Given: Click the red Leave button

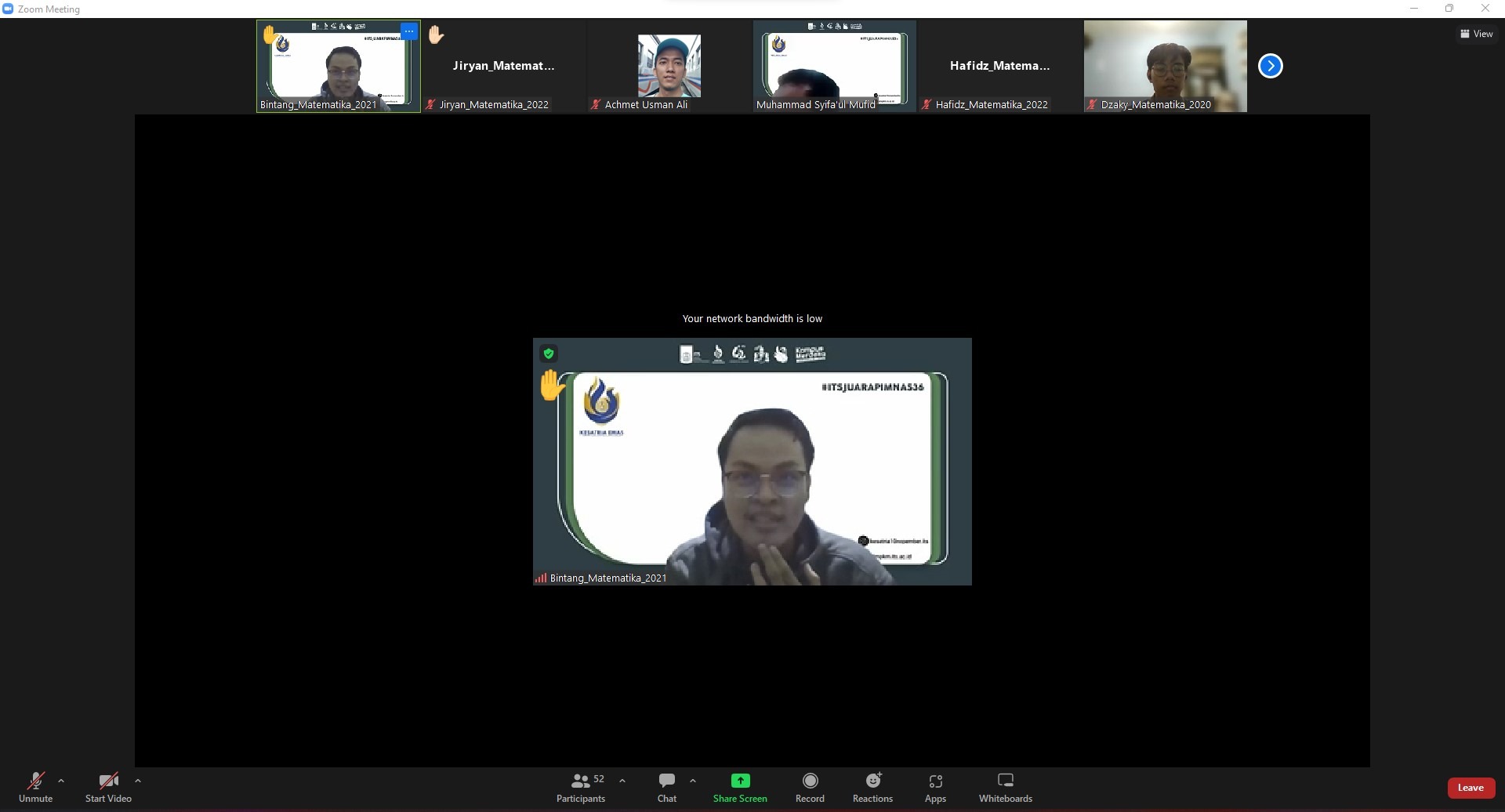Looking at the screenshot, I should (1471, 788).
